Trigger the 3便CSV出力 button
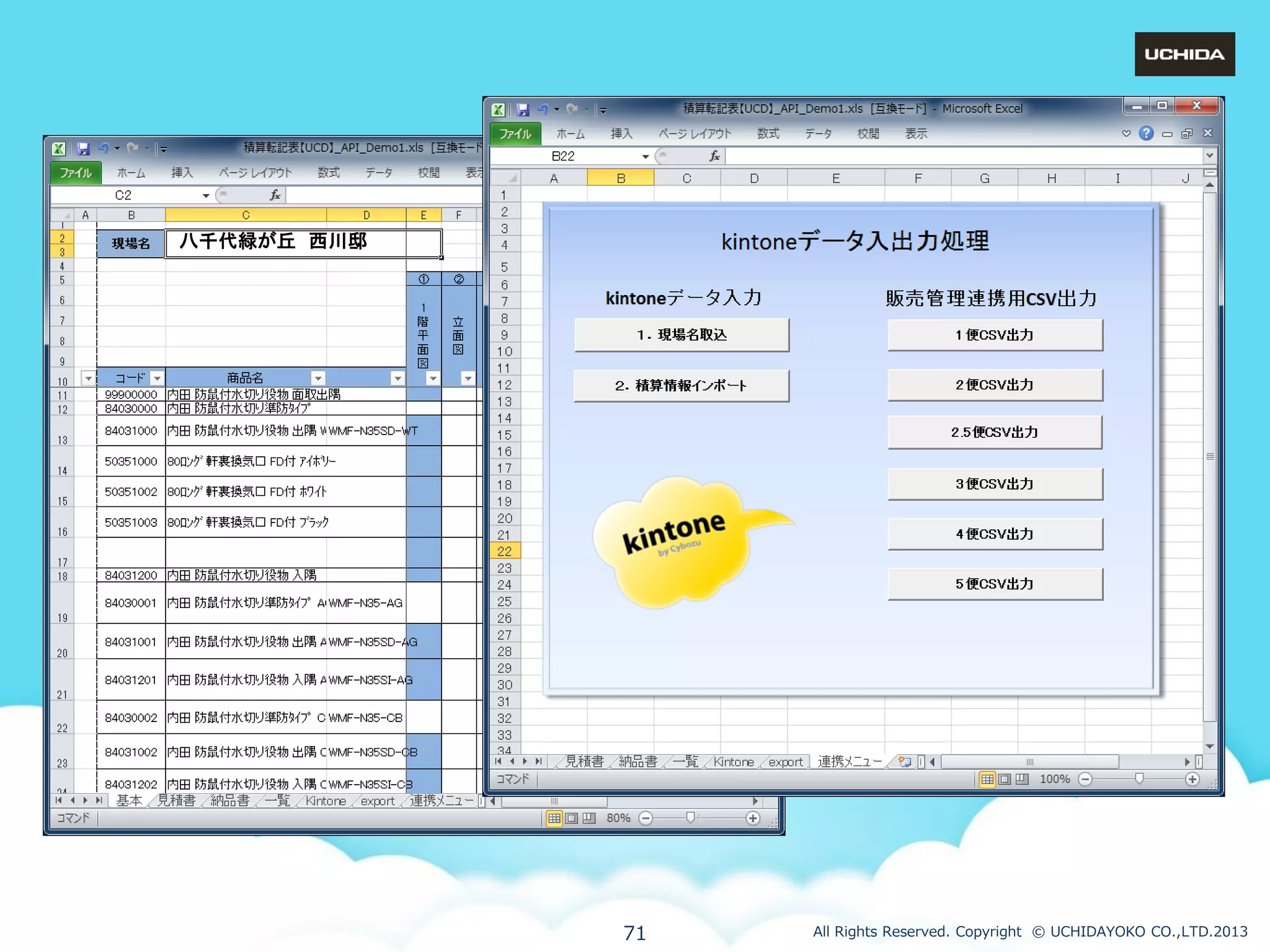 [x=995, y=483]
